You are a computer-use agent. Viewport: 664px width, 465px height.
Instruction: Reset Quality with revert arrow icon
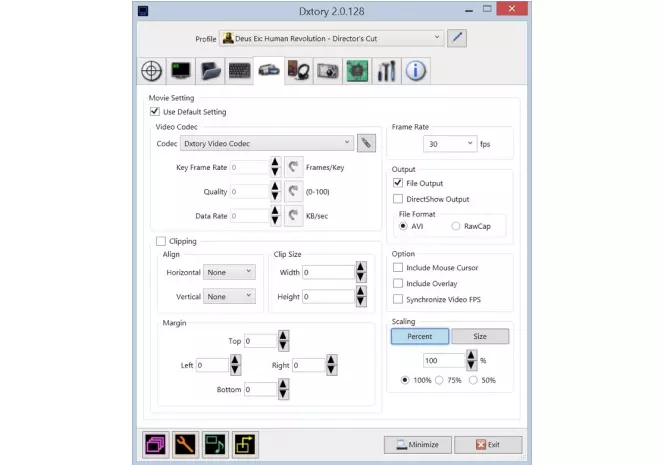coord(293,191)
